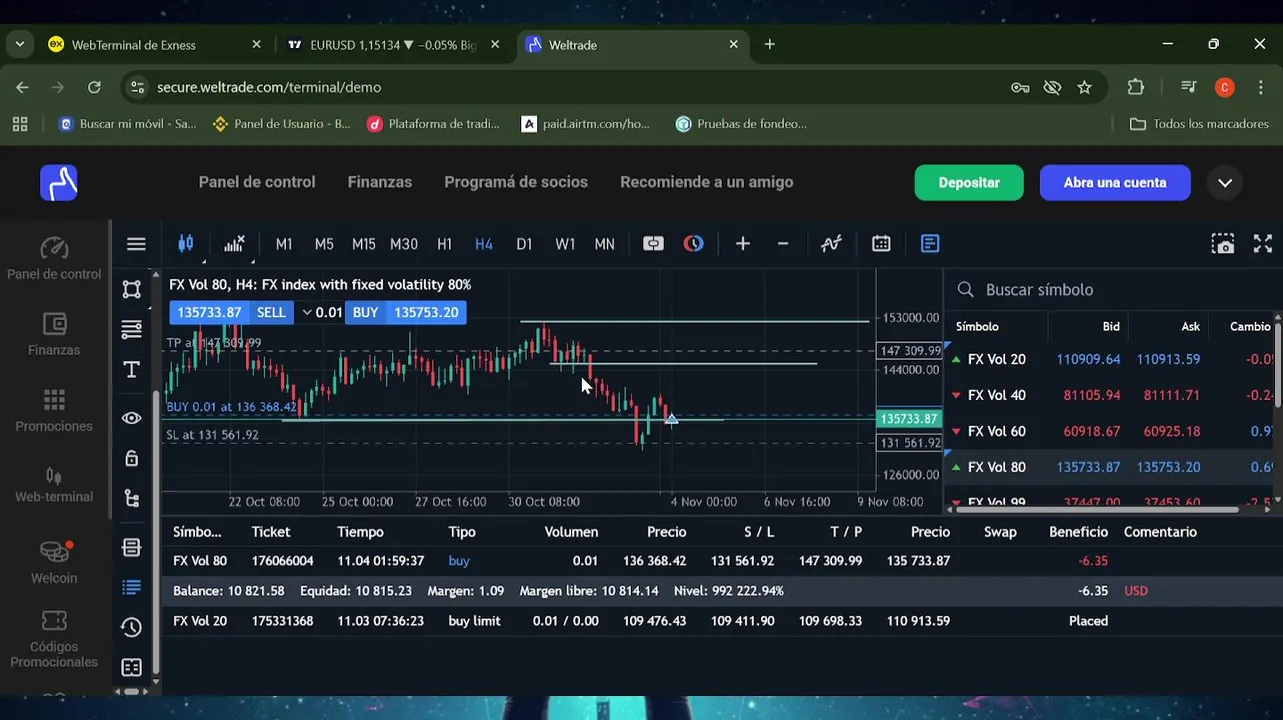The height and width of the screenshot is (720, 1283).
Task: Toggle the toolbox panel icon in sidebar
Action: click(x=131, y=547)
